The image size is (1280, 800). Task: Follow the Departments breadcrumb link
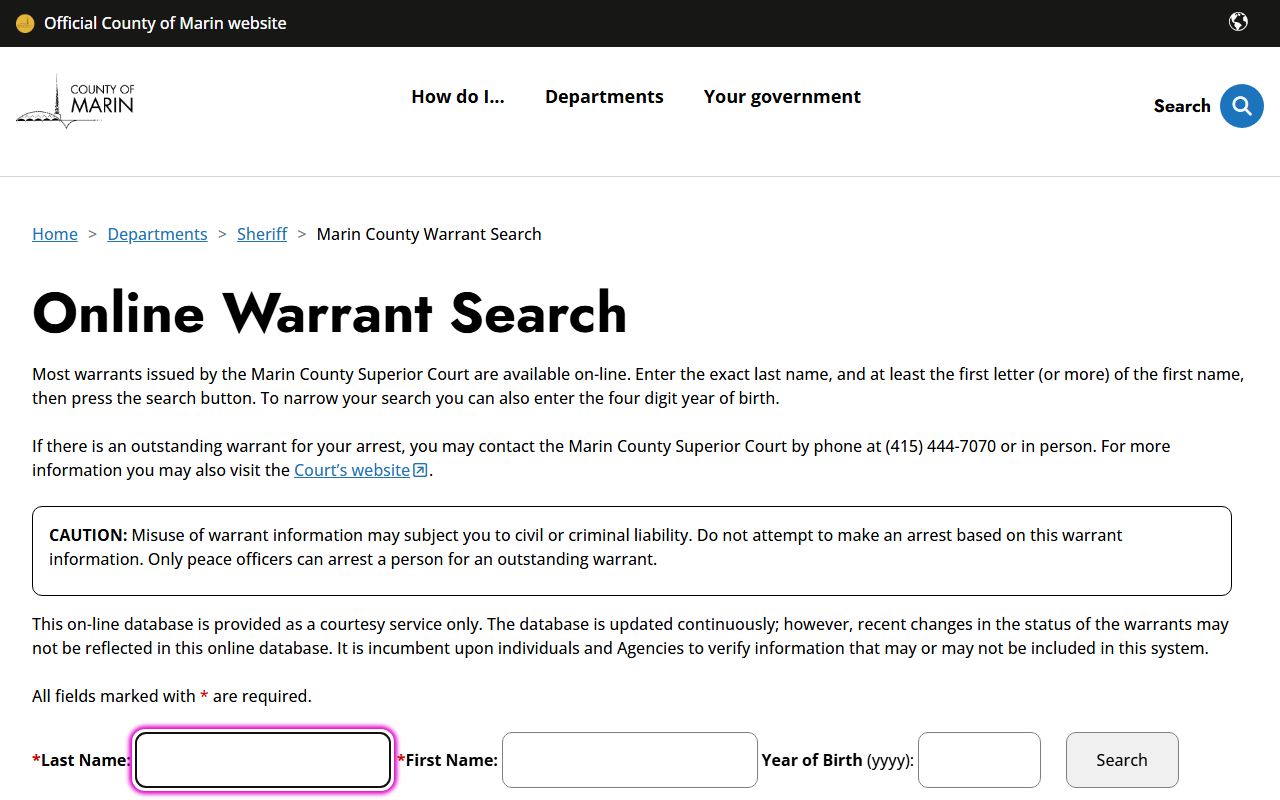[157, 234]
